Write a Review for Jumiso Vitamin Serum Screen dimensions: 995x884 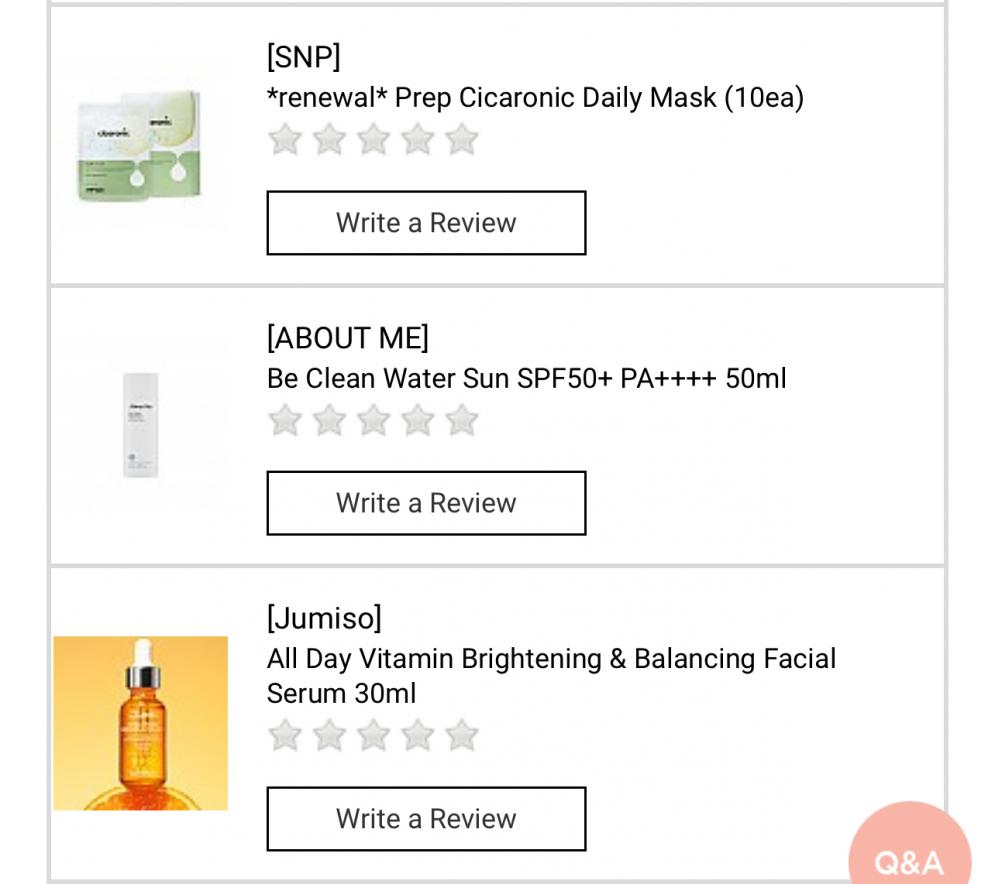pyautogui.click(x=426, y=819)
